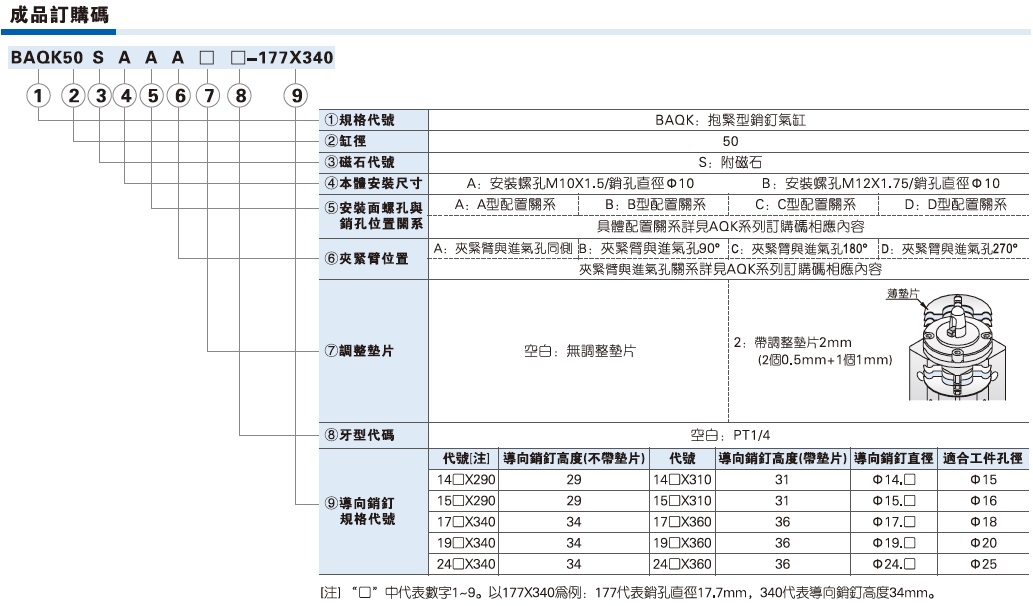Click the 14□X310 code cell
Image resolution: width=1033 pixels, height=606 pixels.
tap(682, 480)
